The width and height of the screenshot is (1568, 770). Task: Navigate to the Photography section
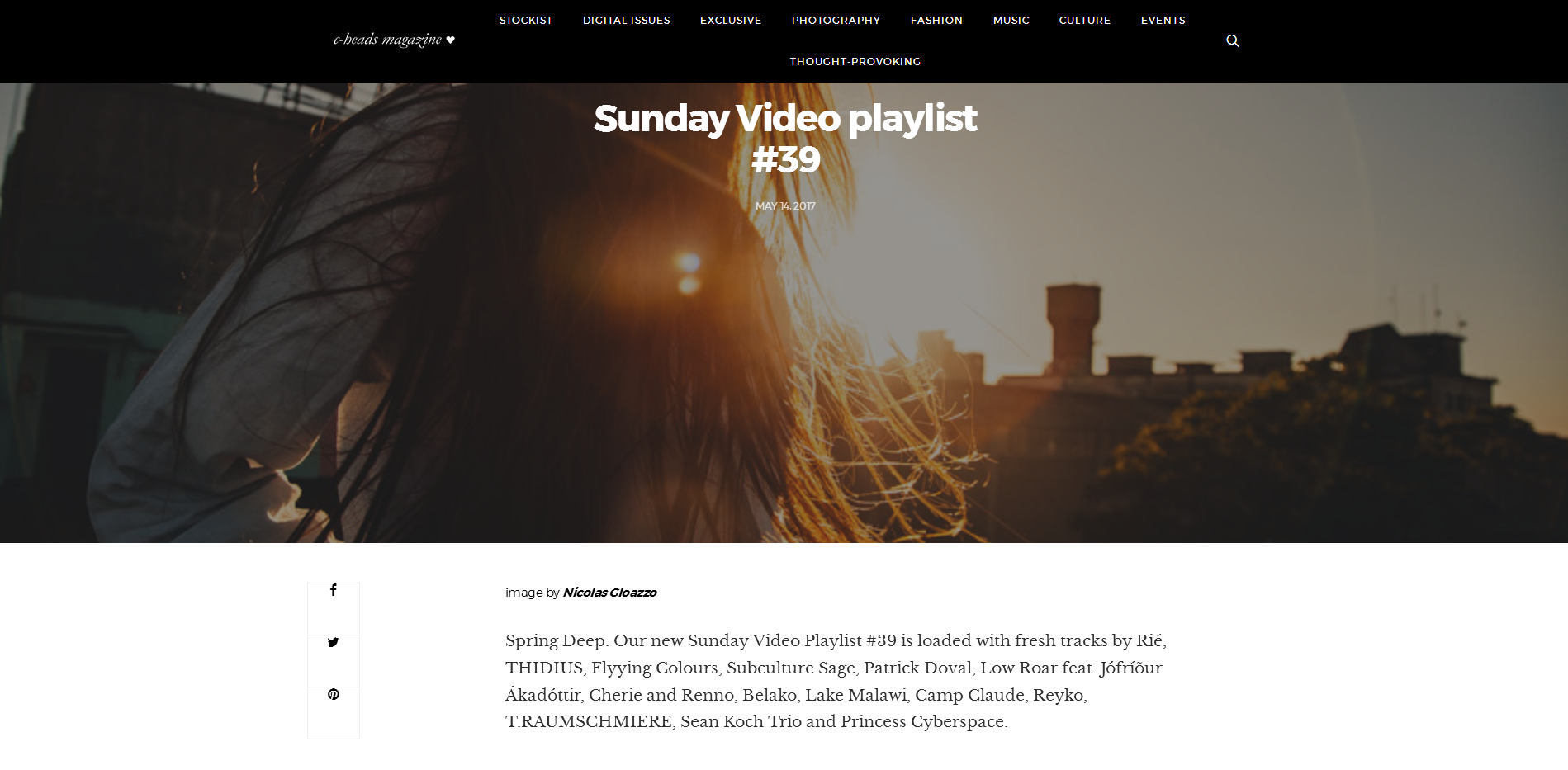(836, 20)
